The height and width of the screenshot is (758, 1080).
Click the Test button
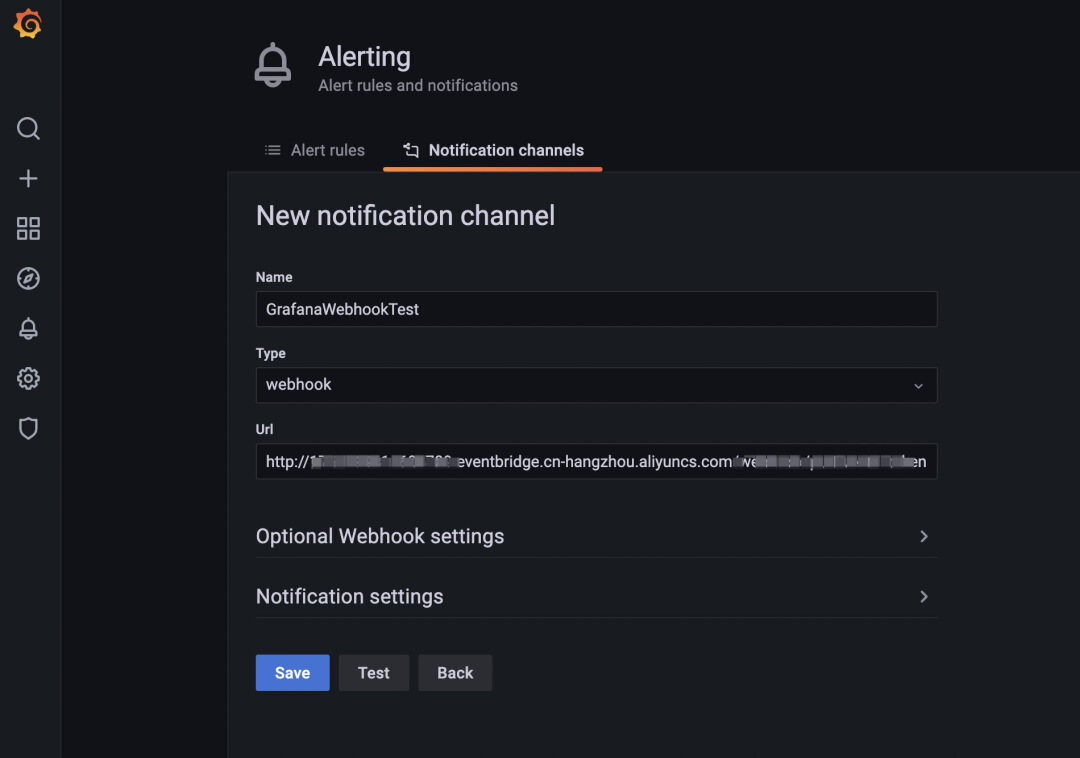pyautogui.click(x=374, y=673)
